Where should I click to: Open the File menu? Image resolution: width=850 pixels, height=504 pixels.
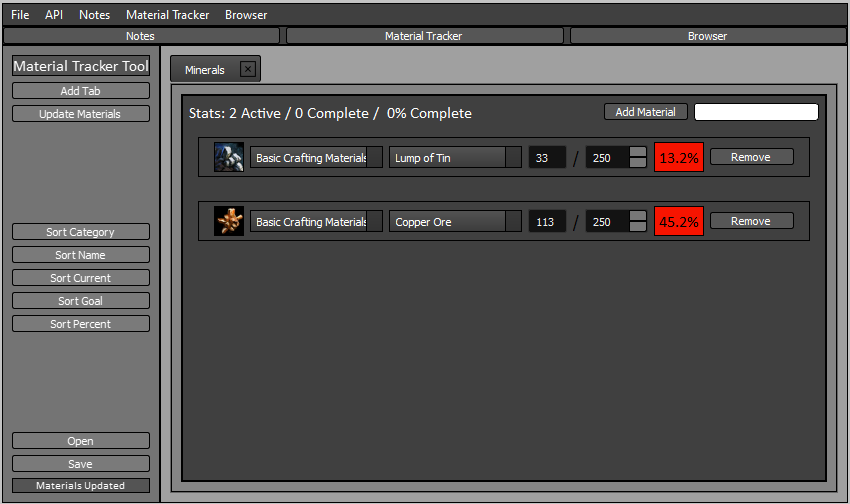tap(20, 15)
